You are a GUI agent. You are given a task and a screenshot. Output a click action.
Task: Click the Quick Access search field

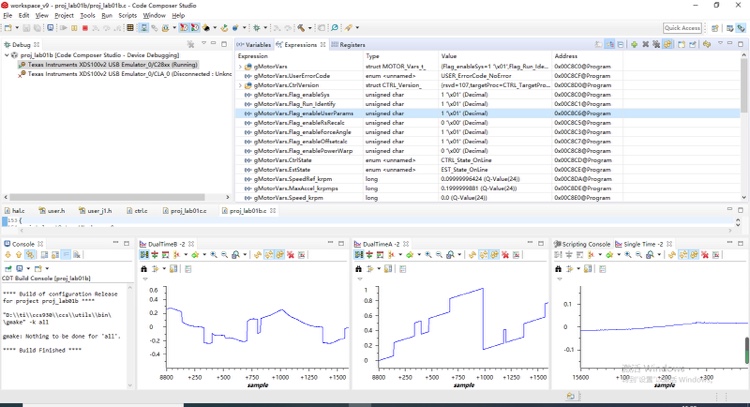pyautogui.click(x=682, y=28)
